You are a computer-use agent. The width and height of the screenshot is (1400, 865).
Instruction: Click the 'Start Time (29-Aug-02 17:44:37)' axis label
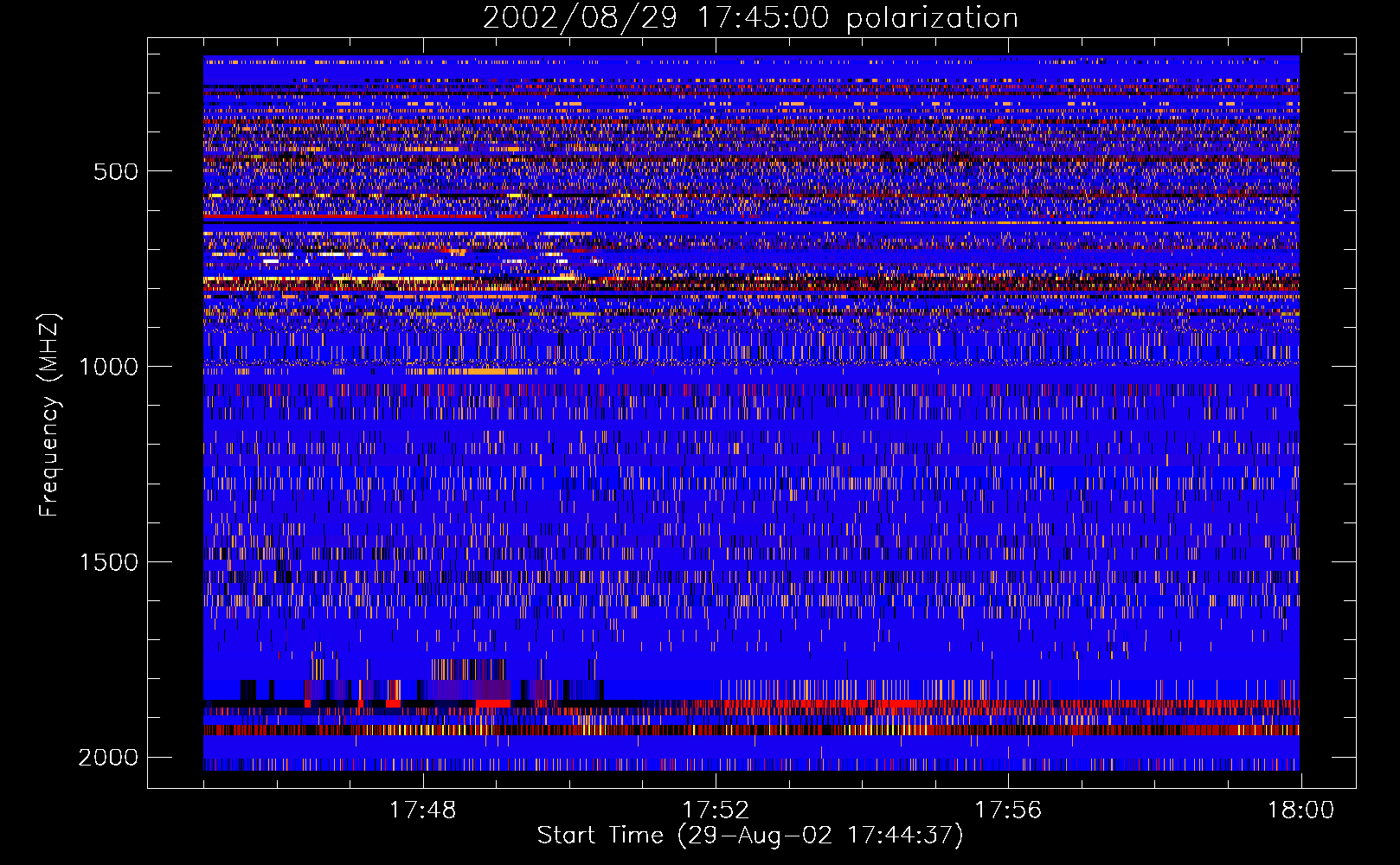coord(750,836)
